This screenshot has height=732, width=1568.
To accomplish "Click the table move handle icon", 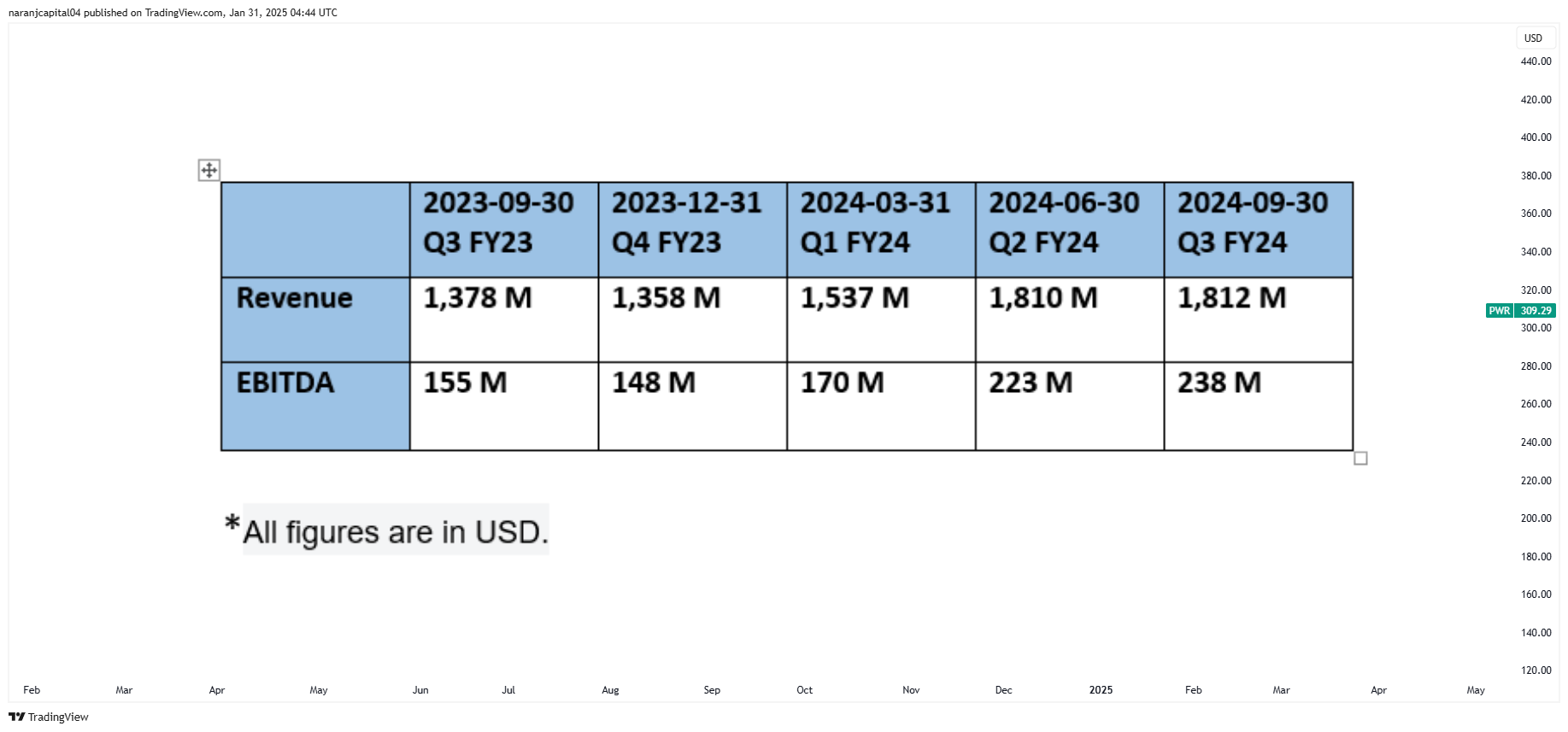I will [209, 170].
